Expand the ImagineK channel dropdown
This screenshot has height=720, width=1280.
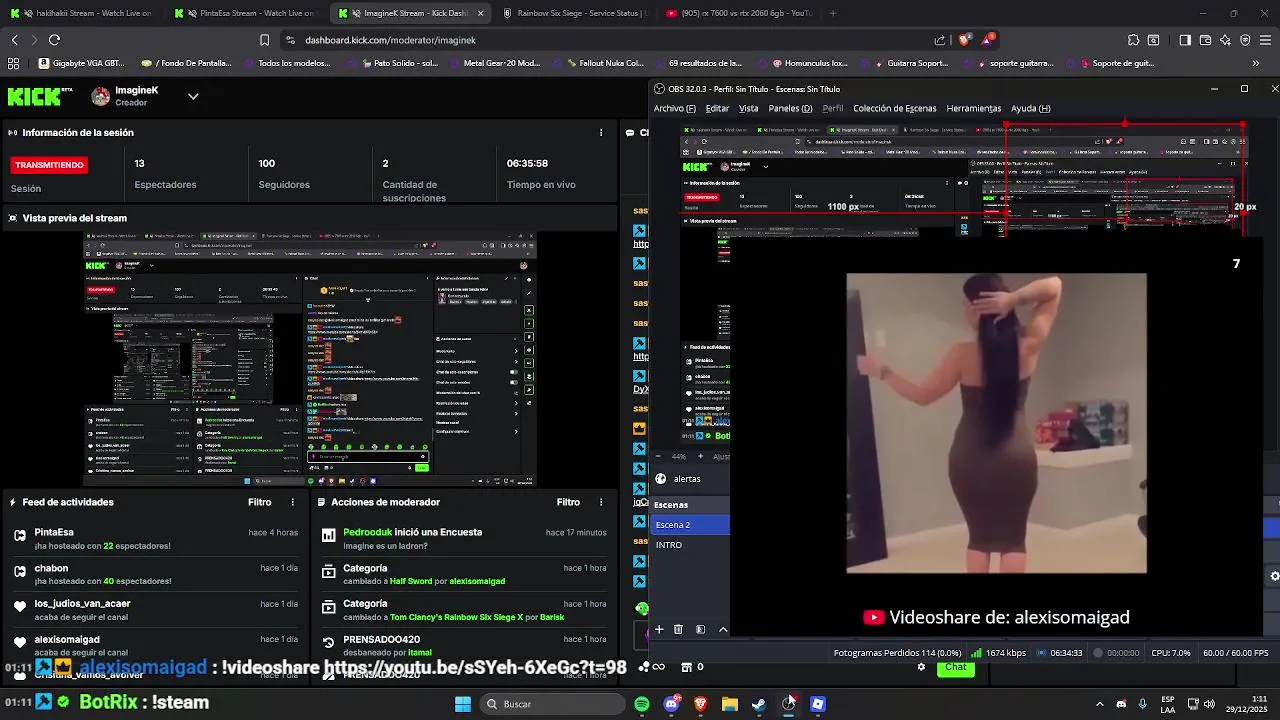[x=193, y=96]
